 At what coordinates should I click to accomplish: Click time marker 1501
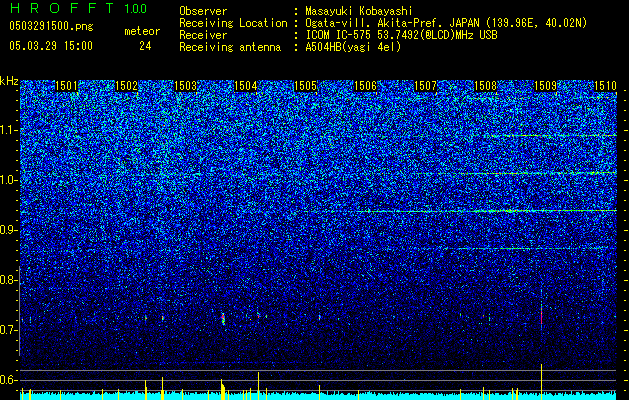point(67,86)
